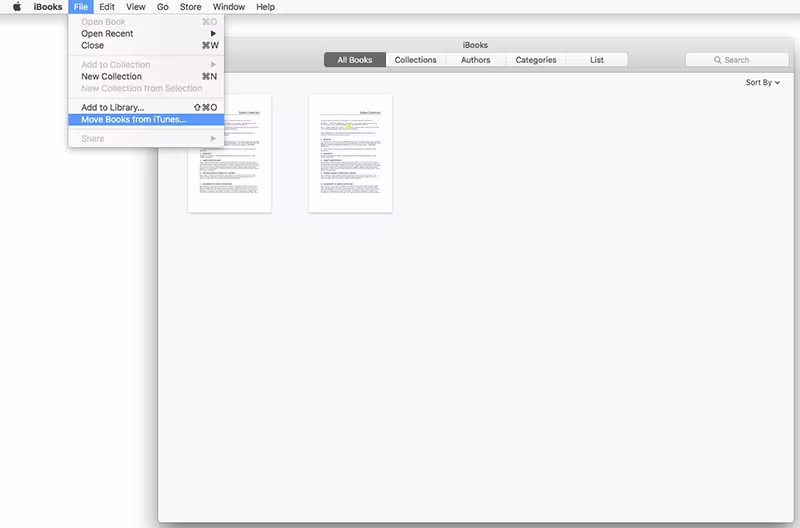Switch to List view tab

coord(596,60)
